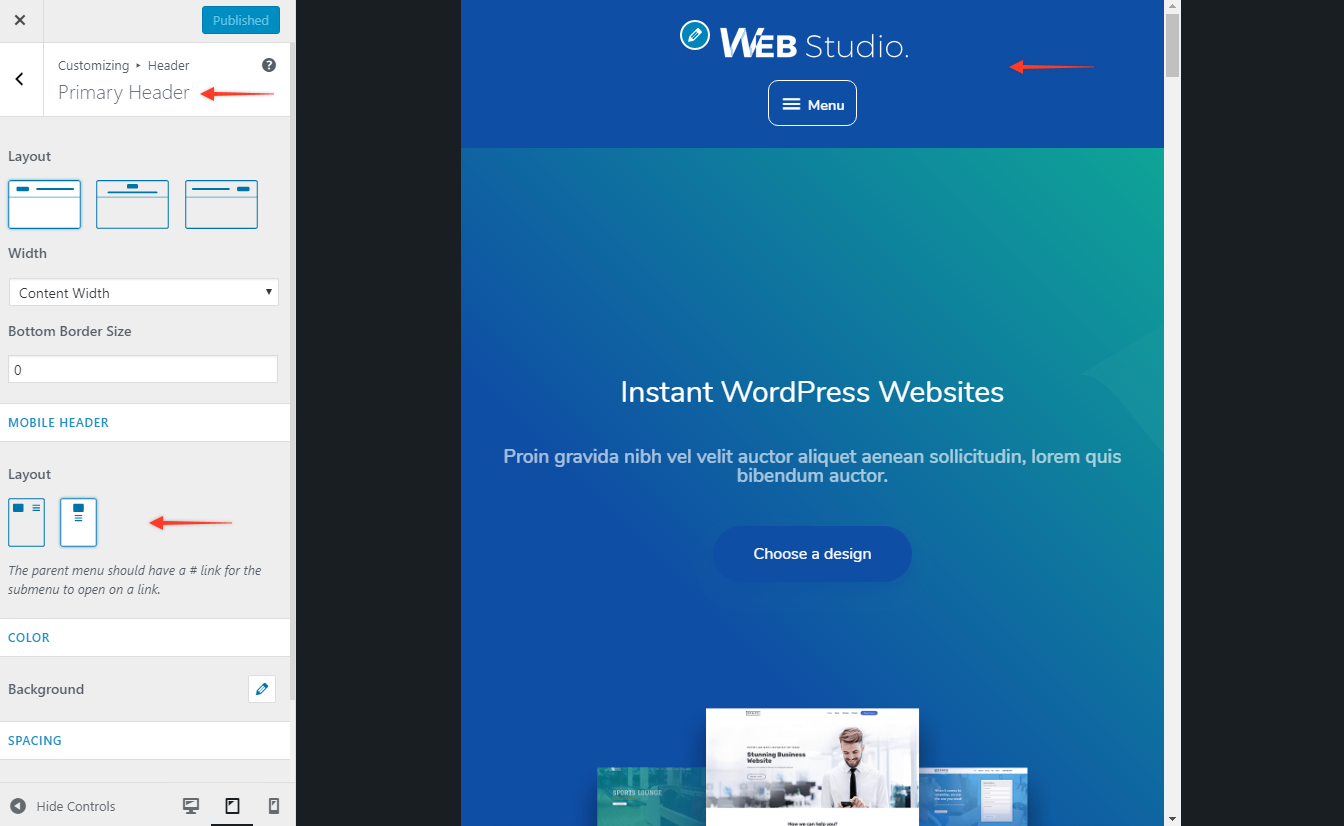
Task: Click the preview scrollbar down arrow
Action: (1172, 819)
